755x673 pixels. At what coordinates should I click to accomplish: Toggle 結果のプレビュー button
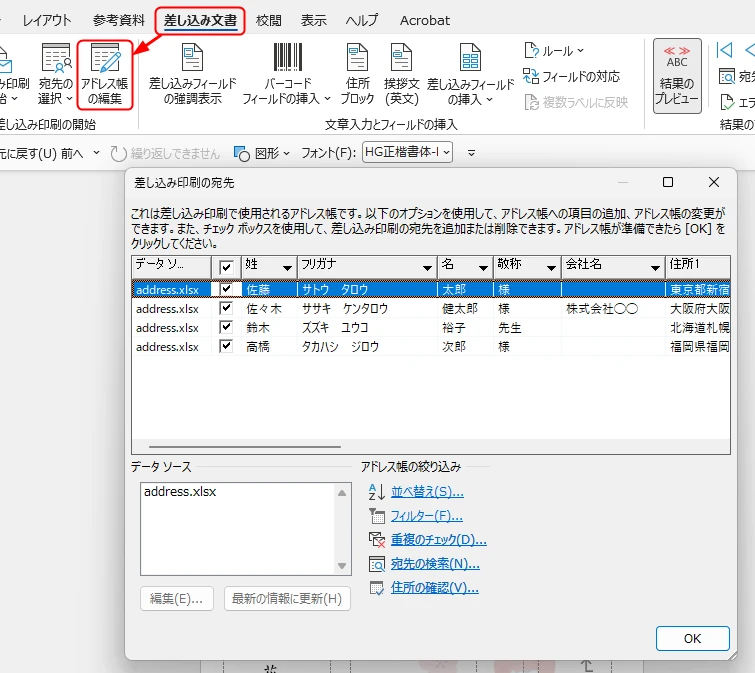click(x=677, y=76)
